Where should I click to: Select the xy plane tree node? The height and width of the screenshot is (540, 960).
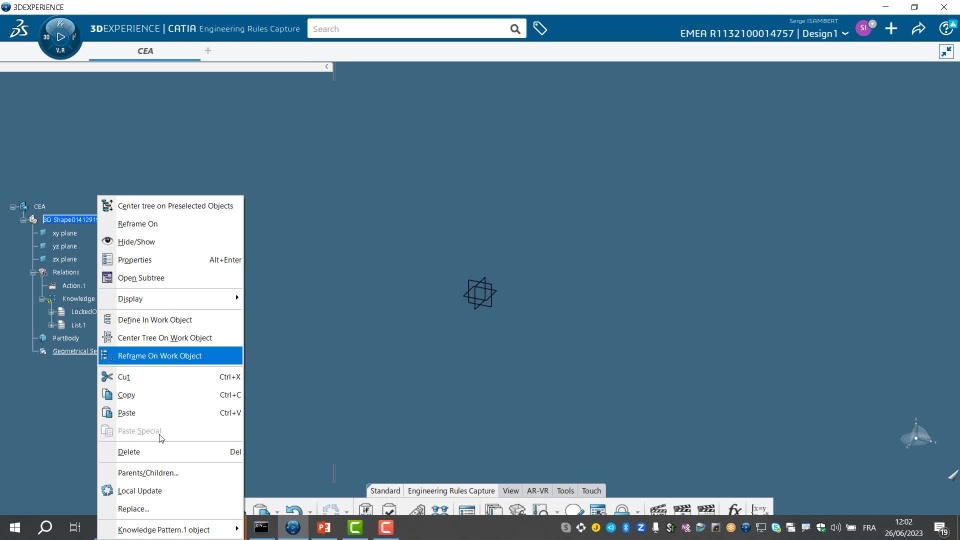tap(64, 233)
